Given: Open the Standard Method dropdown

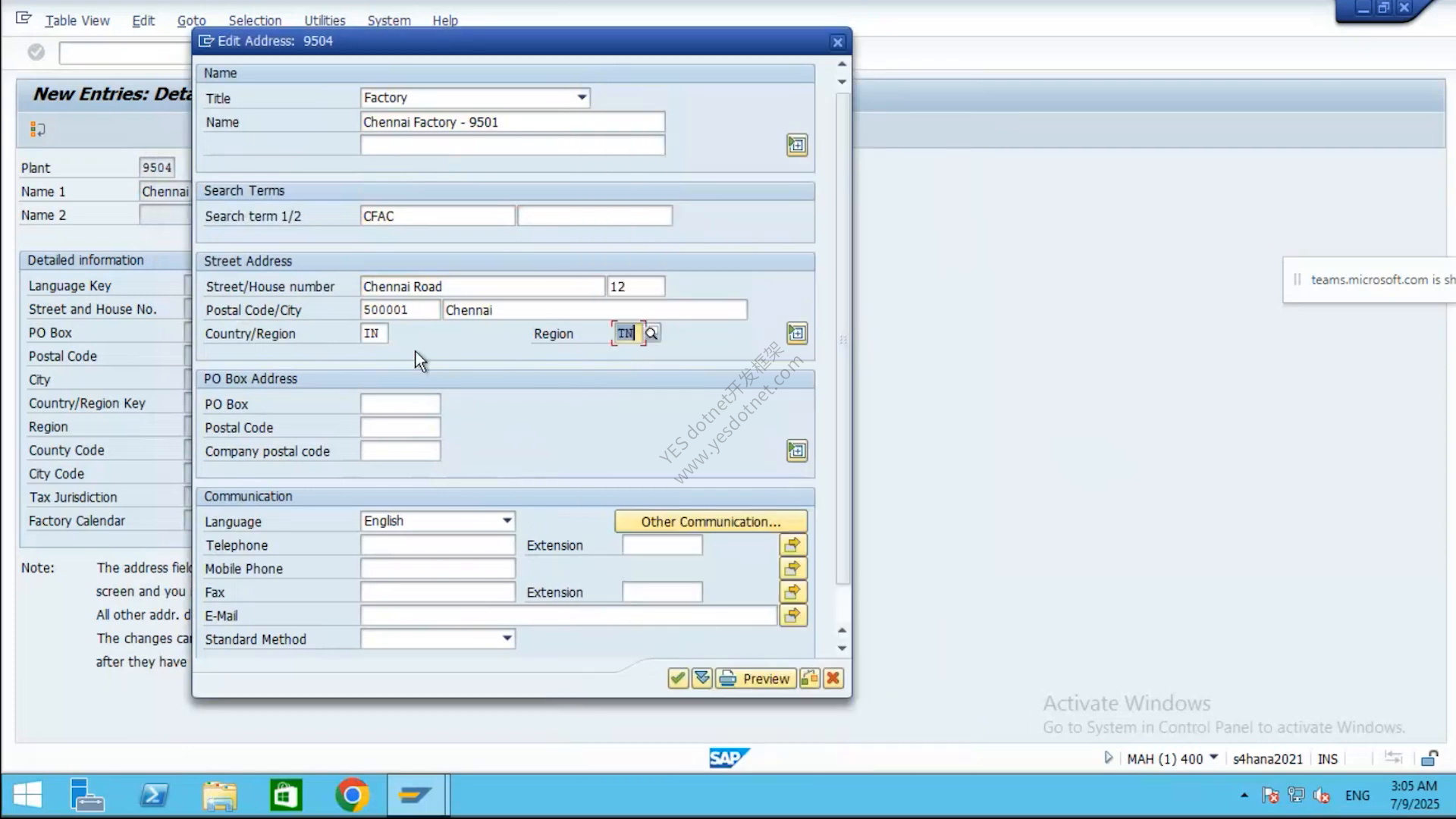Looking at the screenshot, I should [x=438, y=639].
